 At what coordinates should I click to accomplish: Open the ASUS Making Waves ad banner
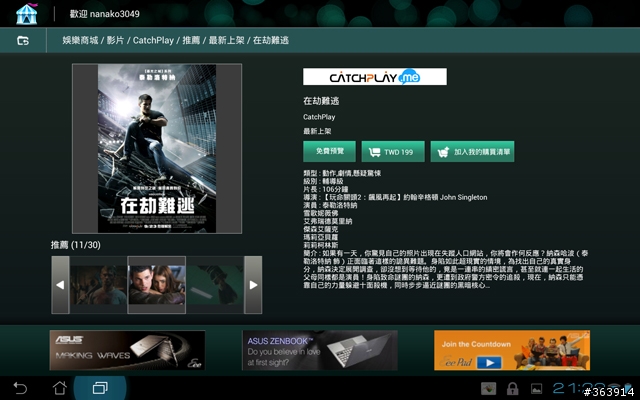[127, 350]
